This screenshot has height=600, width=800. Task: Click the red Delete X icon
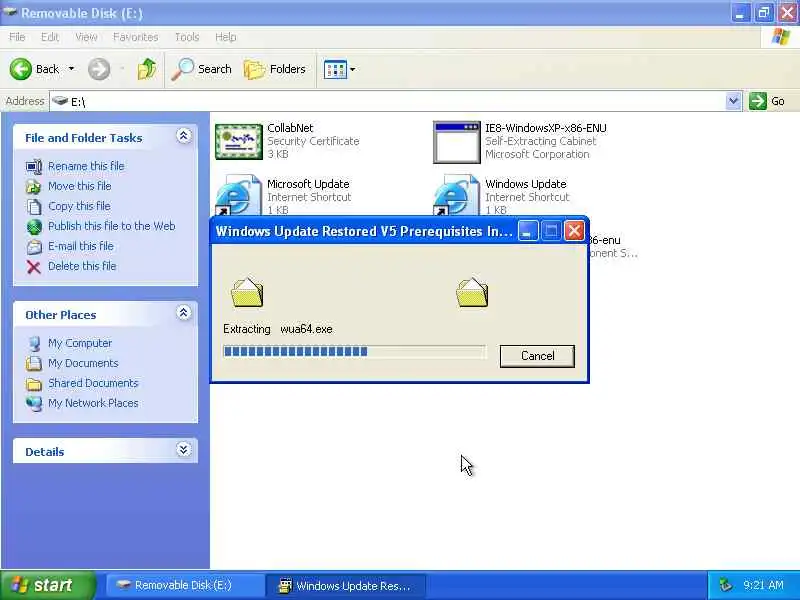(34, 267)
